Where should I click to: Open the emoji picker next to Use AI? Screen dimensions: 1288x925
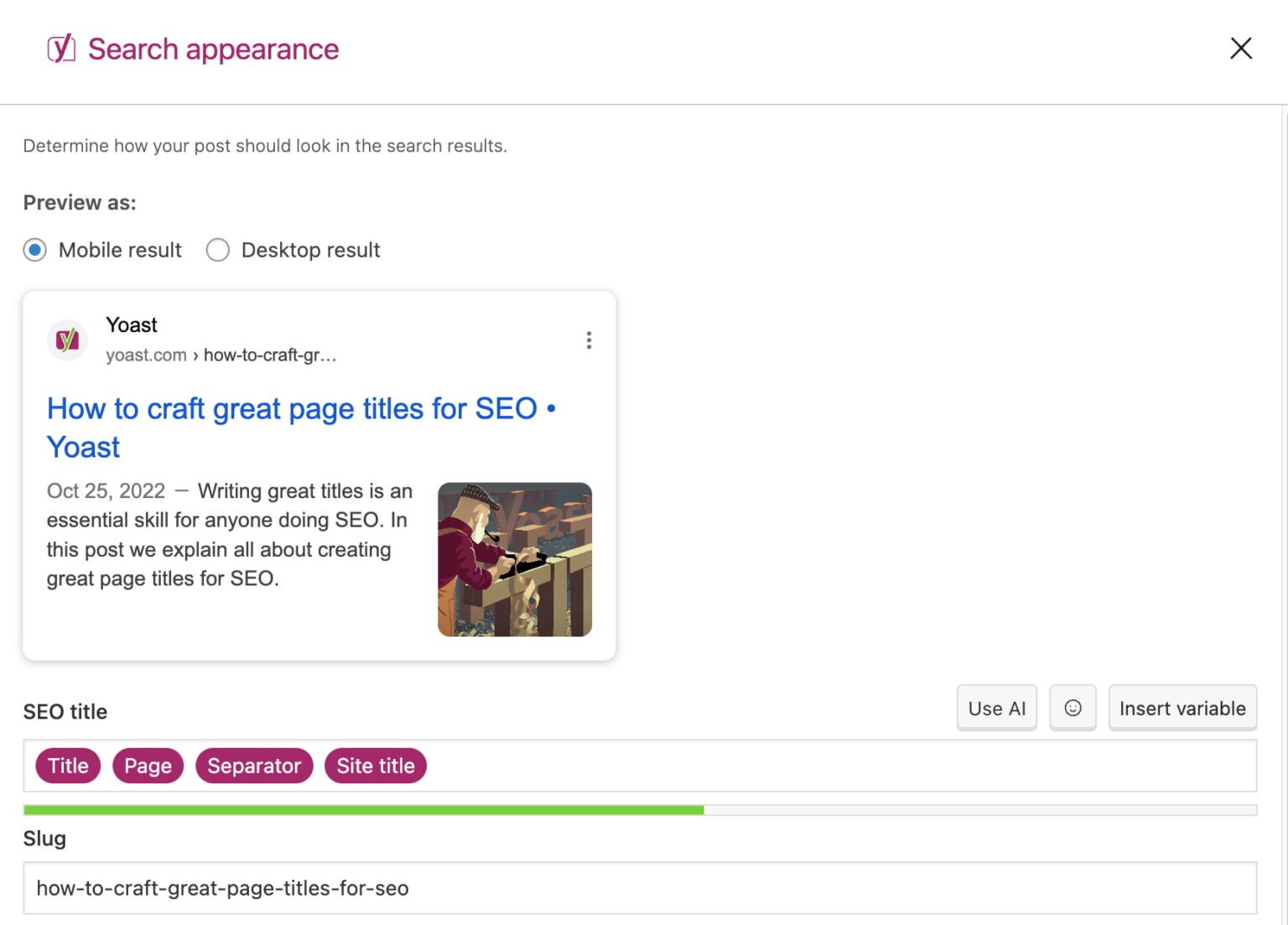coord(1072,707)
